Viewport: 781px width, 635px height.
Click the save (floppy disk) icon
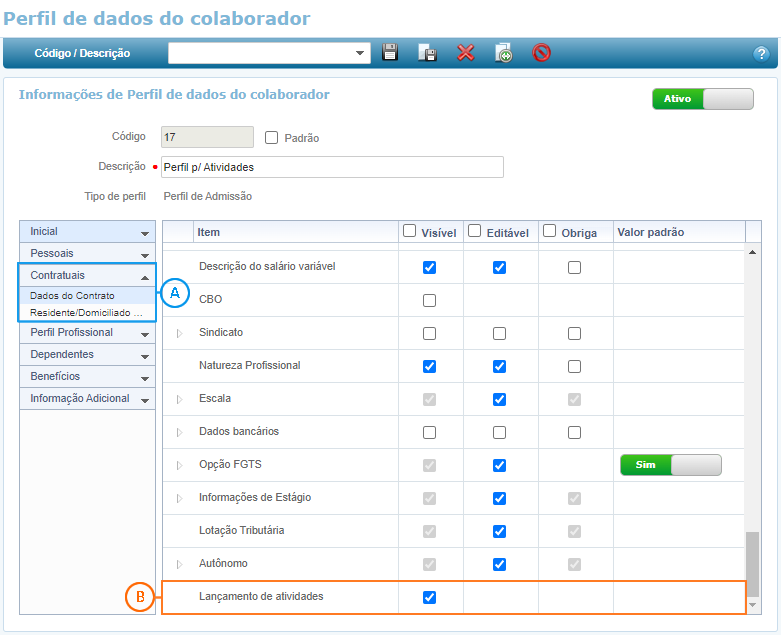(390, 53)
